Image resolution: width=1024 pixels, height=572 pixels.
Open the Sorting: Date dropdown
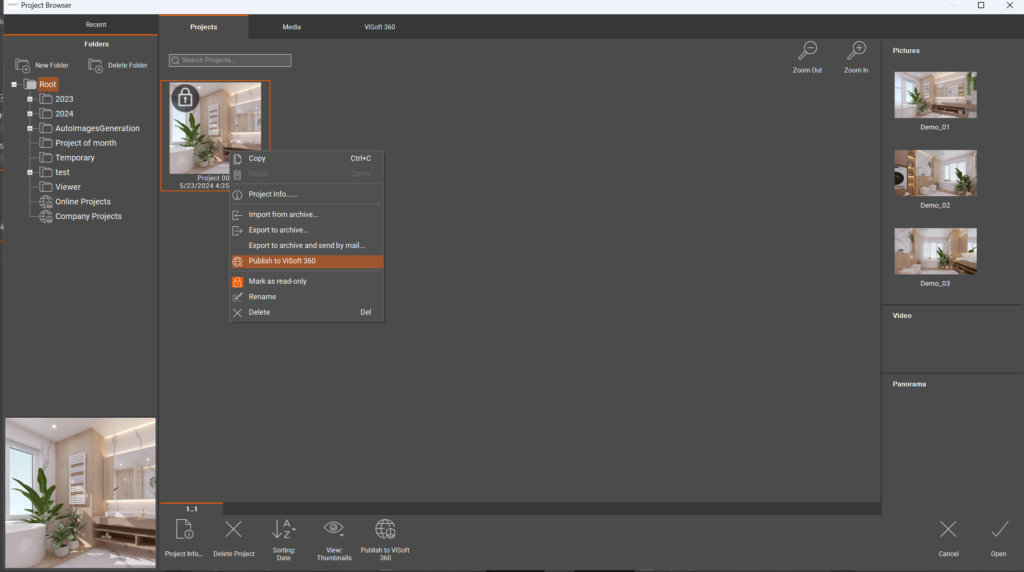[283, 529]
